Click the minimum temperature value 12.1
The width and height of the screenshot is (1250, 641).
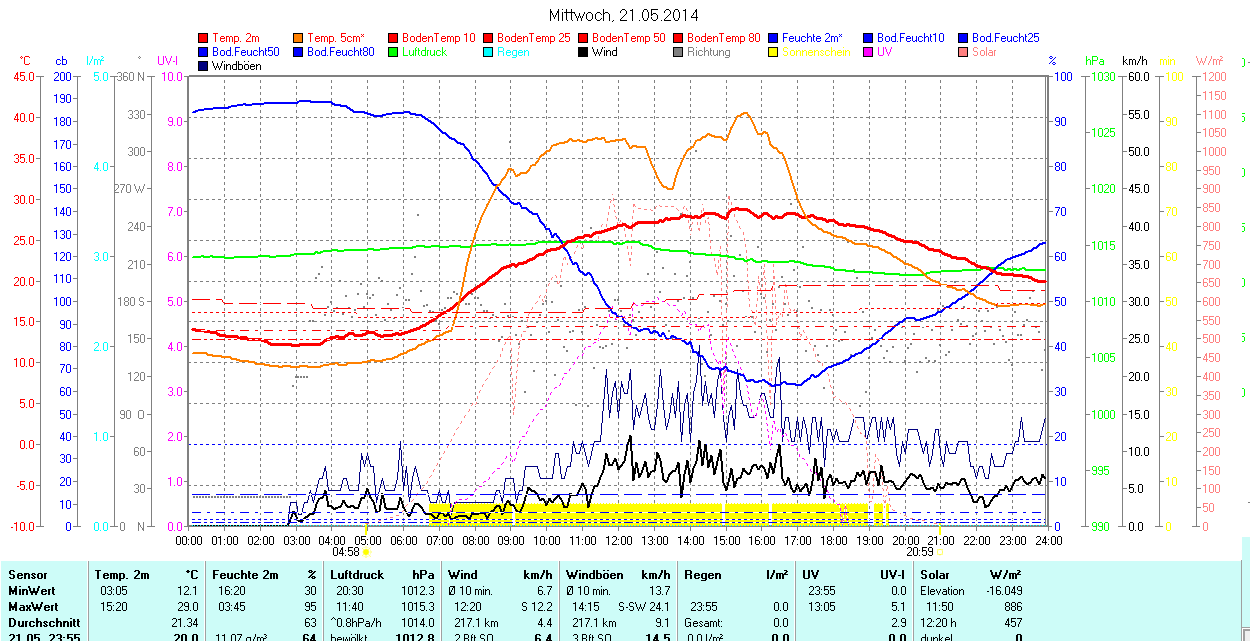pyautogui.click(x=188, y=591)
